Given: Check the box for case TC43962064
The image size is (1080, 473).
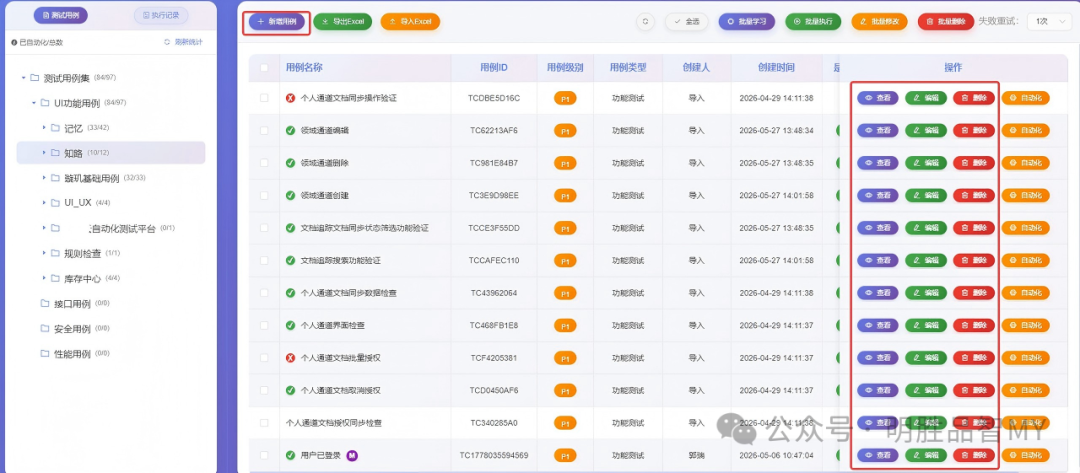Looking at the screenshot, I should pos(264,293).
